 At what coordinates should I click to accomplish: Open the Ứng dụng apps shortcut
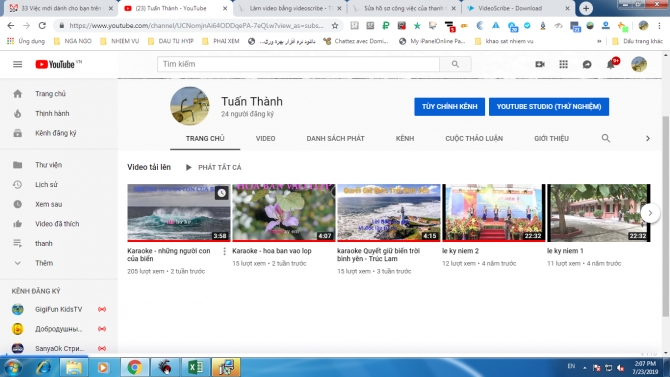[26, 41]
